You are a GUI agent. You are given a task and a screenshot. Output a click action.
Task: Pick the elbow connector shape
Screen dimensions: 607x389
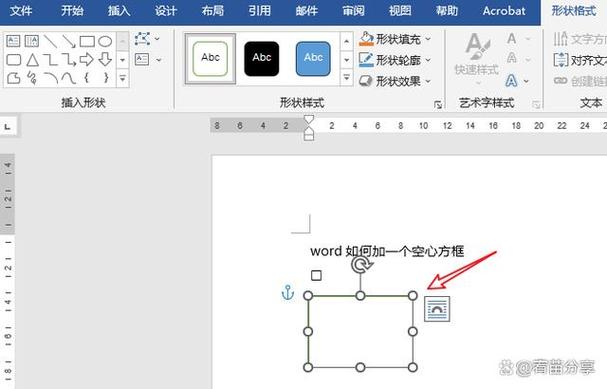(50, 60)
